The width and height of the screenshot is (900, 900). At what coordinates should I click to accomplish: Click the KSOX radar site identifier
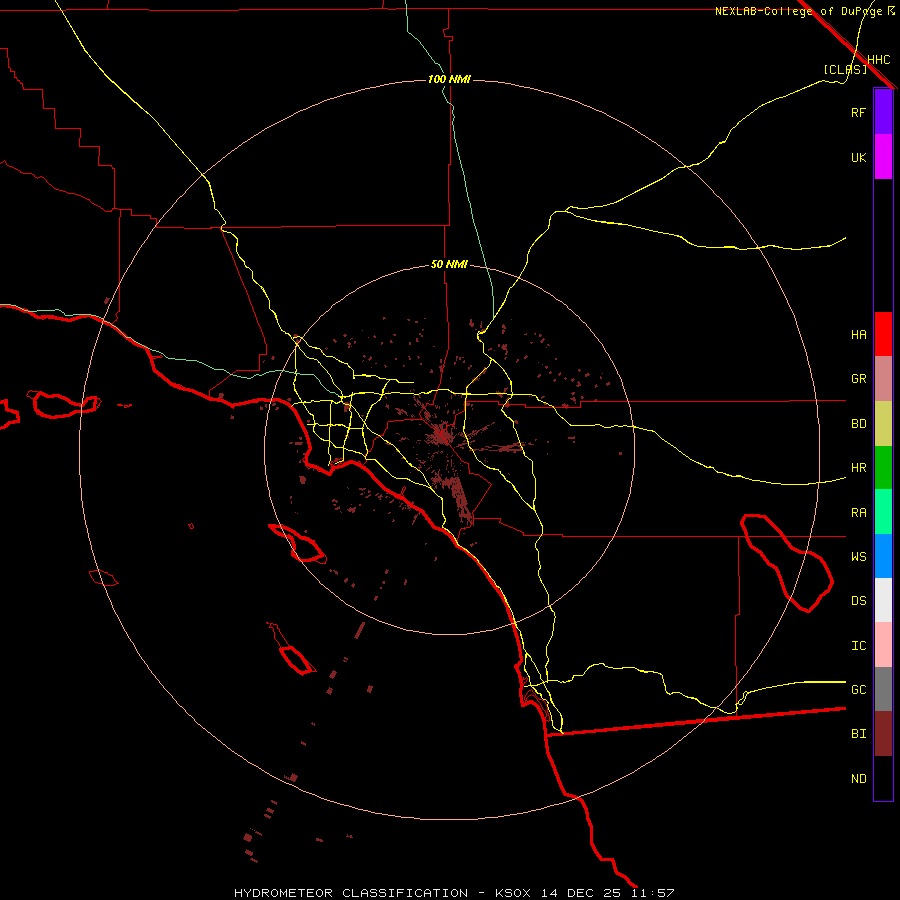pos(513,893)
